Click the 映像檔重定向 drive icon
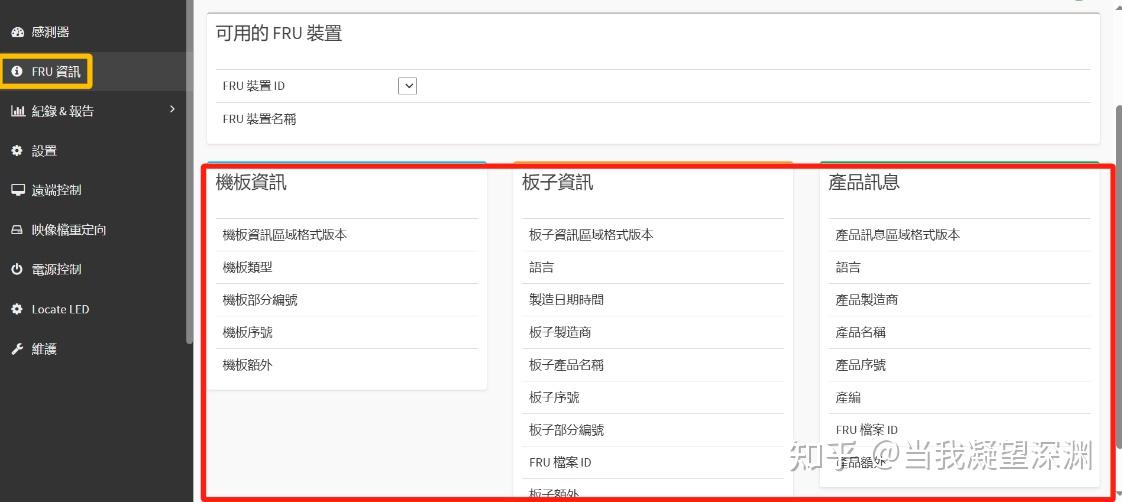The width and height of the screenshot is (1122, 502). [x=18, y=230]
